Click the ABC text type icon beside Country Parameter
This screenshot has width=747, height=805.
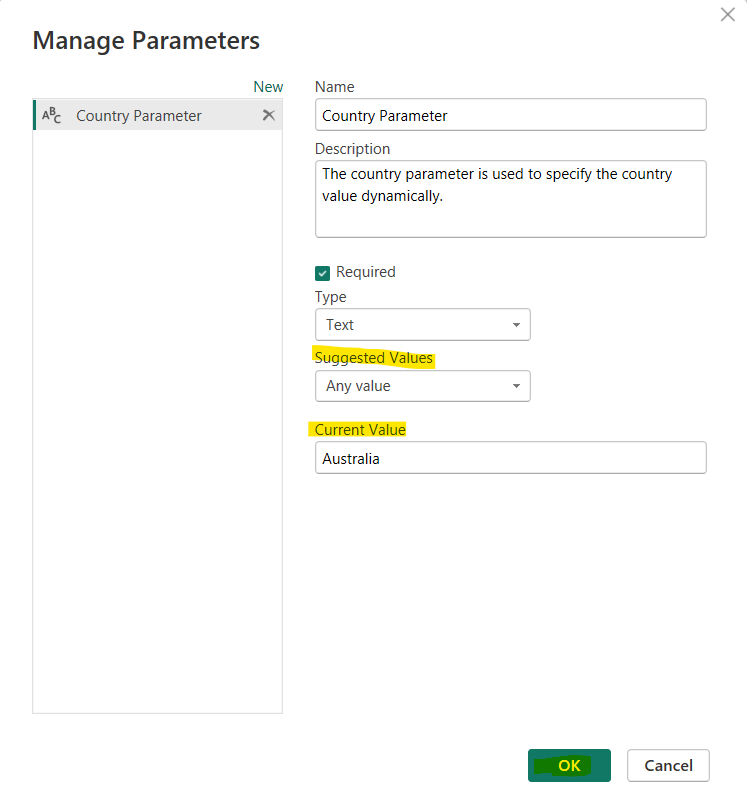(x=50, y=115)
